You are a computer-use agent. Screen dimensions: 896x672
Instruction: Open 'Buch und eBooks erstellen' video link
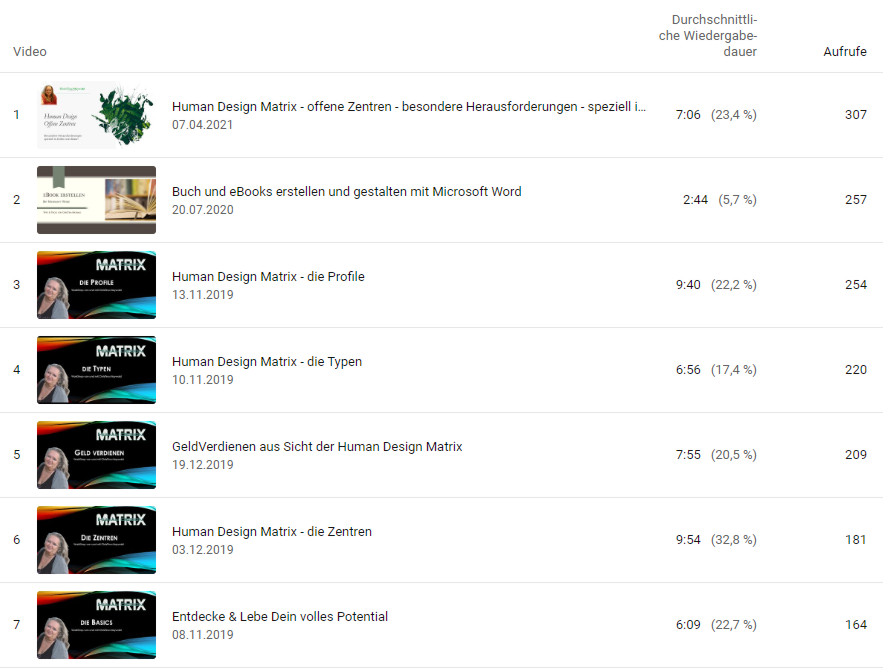(346, 191)
